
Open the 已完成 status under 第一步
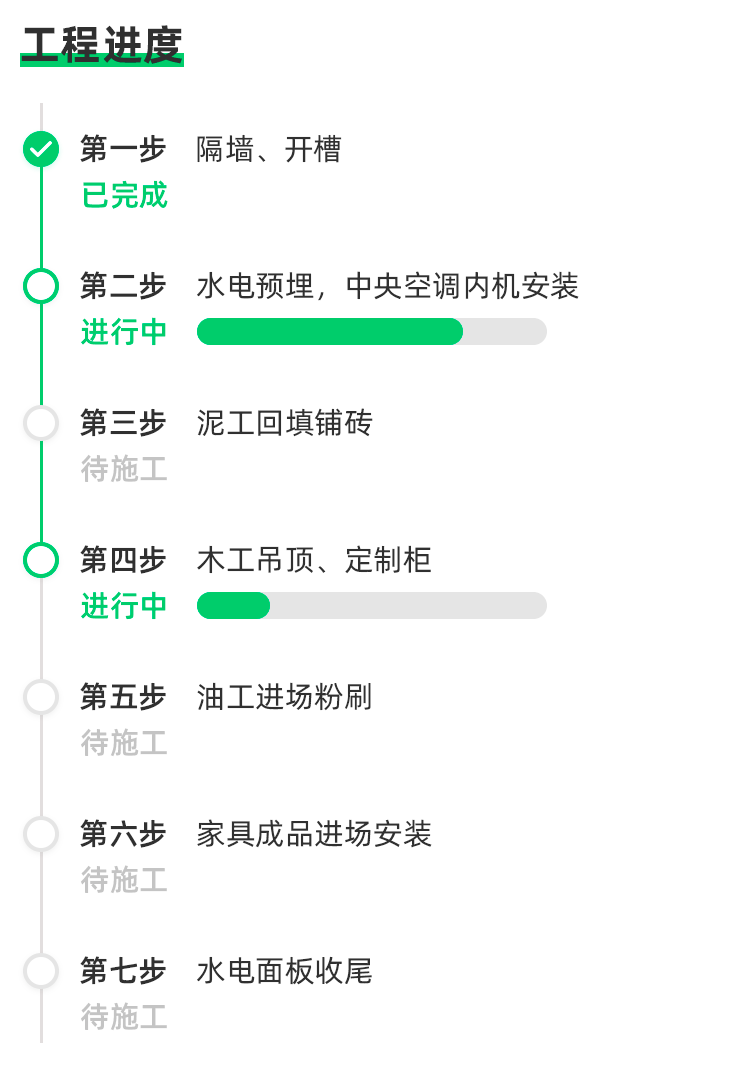click(124, 195)
